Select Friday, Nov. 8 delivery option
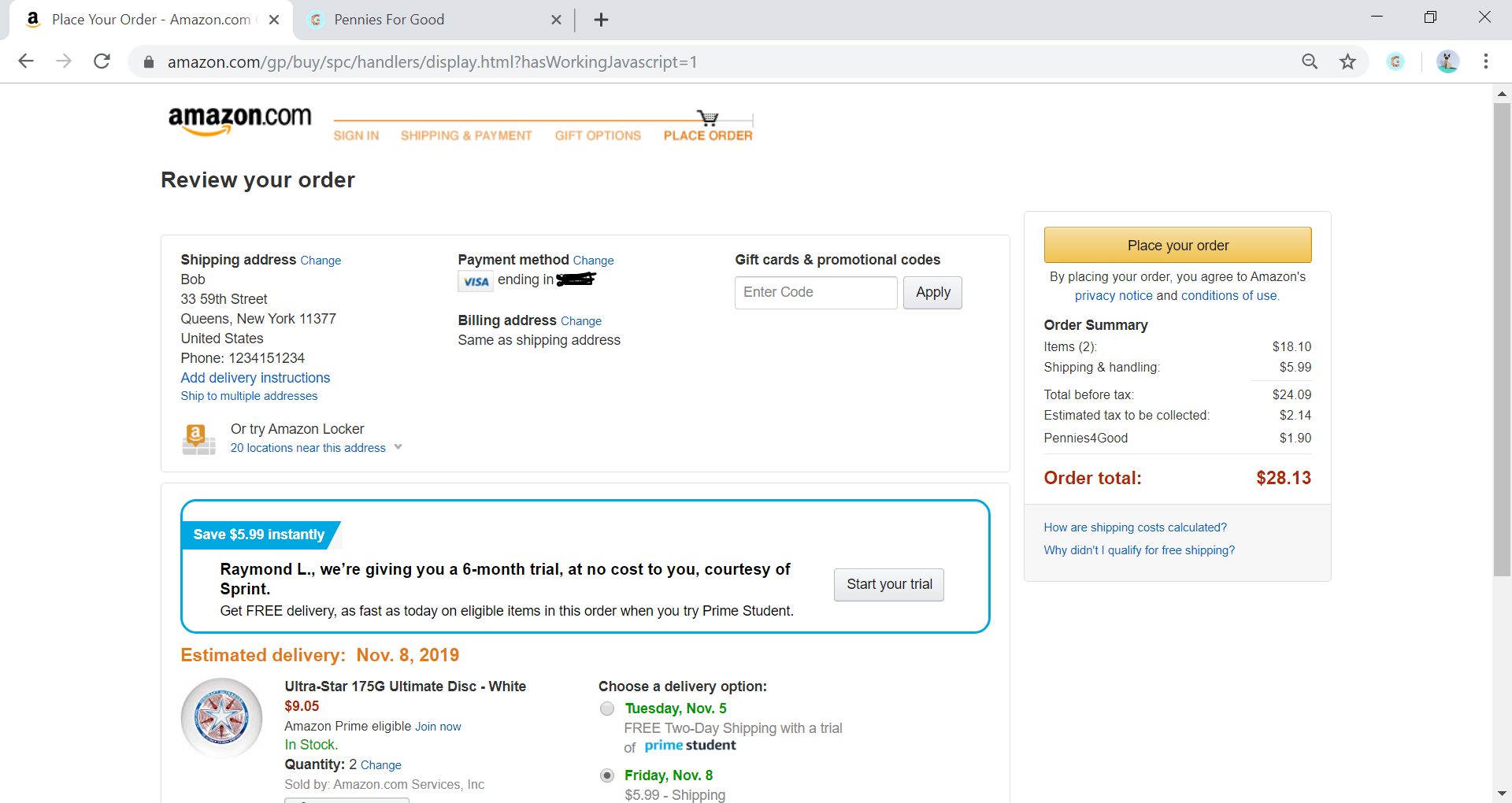This screenshot has height=803, width=1512. (x=607, y=775)
